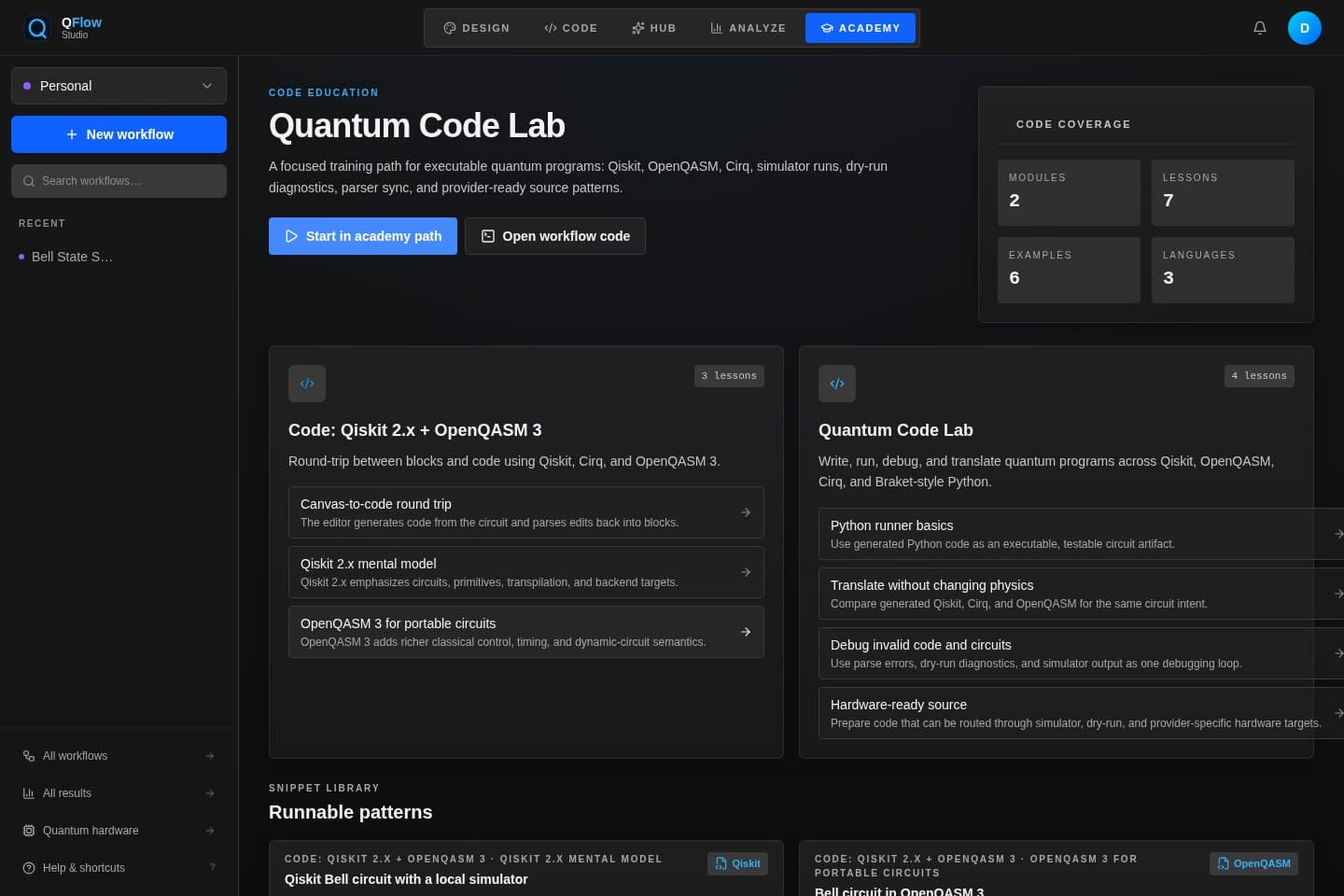Click the Qiskit language badge
The width and height of the screenshot is (1344, 896).
tap(737, 863)
